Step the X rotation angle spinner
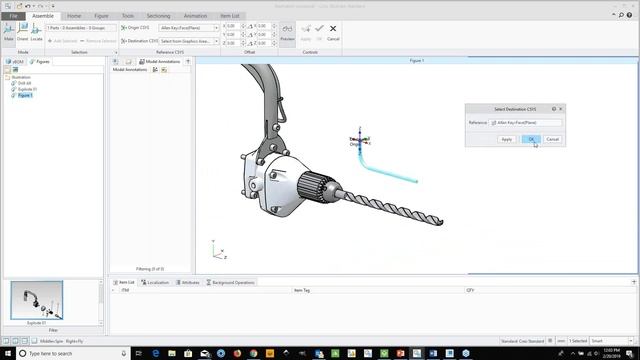 click(x=274, y=26)
